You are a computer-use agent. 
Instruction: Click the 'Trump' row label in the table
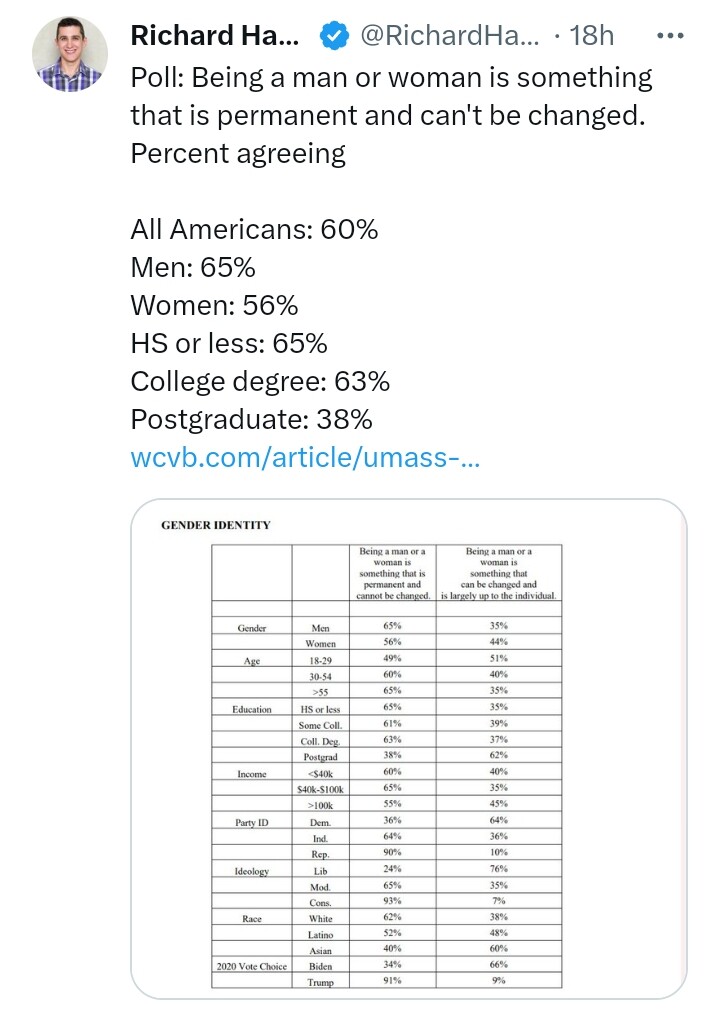(321, 982)
